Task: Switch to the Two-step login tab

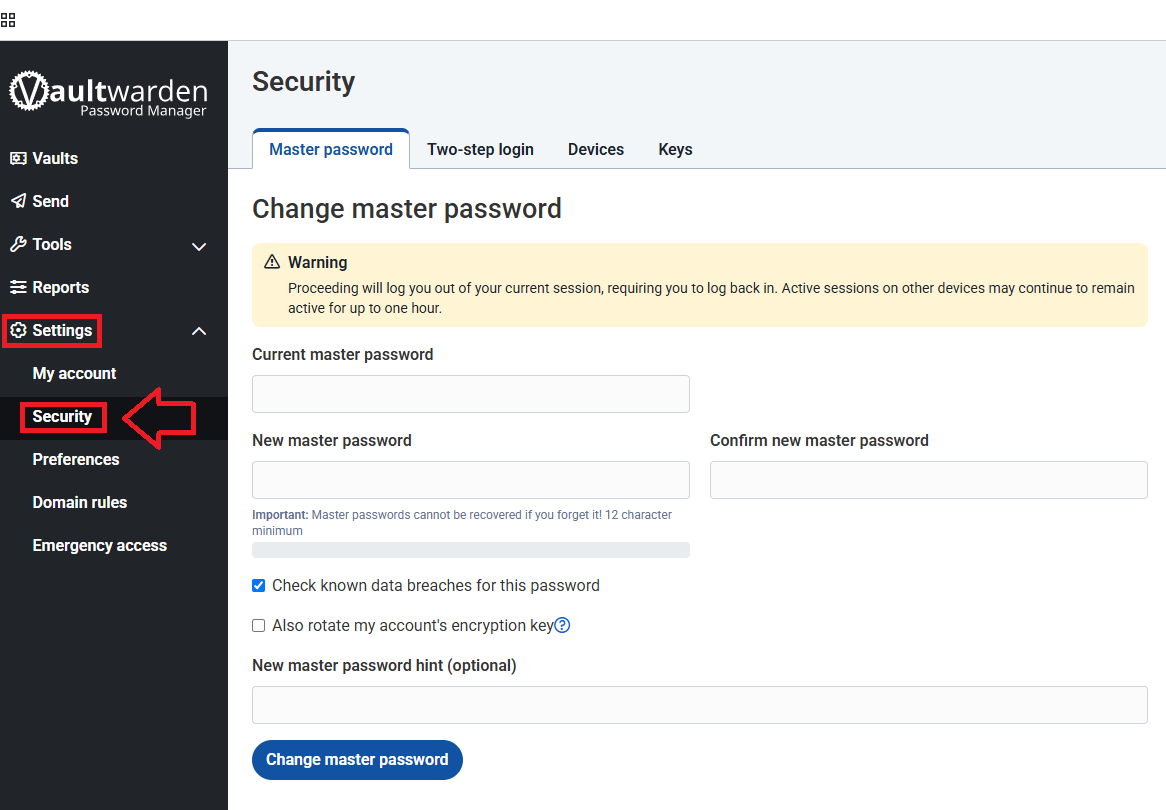Action: [480, 149]
